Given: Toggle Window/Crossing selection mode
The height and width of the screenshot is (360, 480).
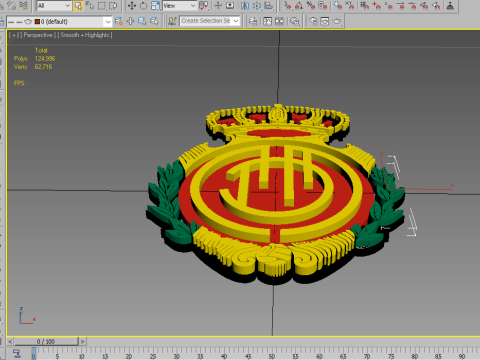Looking at the screenshot, I should [x=113, y=6].
